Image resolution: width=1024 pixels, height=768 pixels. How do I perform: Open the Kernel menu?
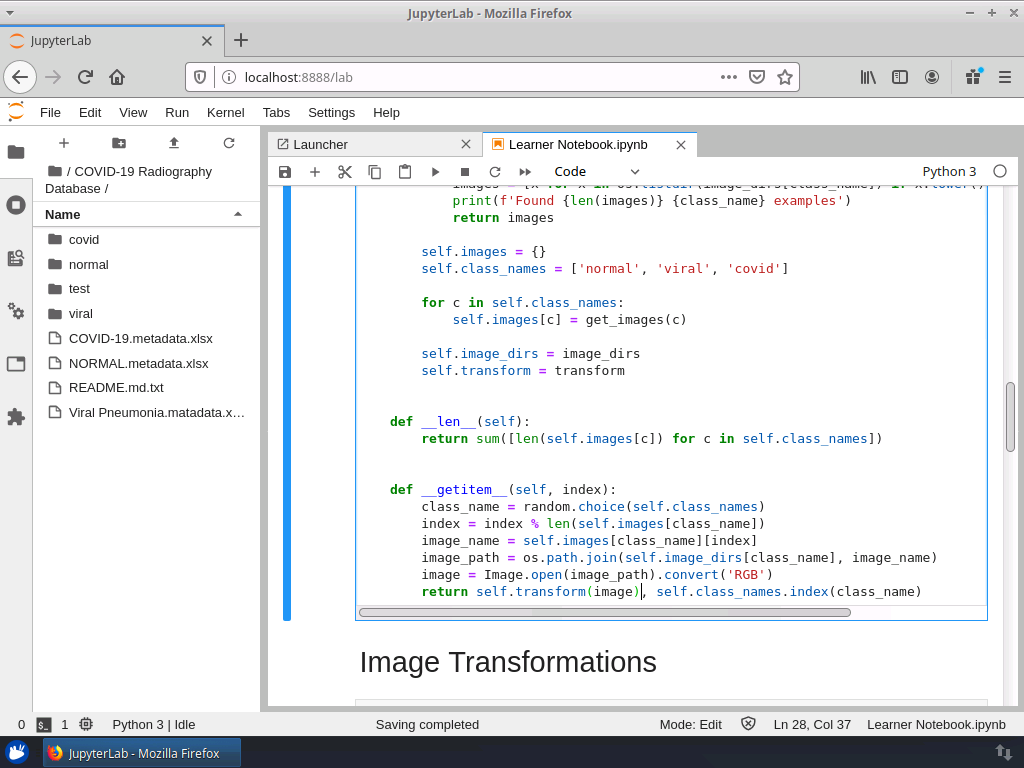pos(225,112)
